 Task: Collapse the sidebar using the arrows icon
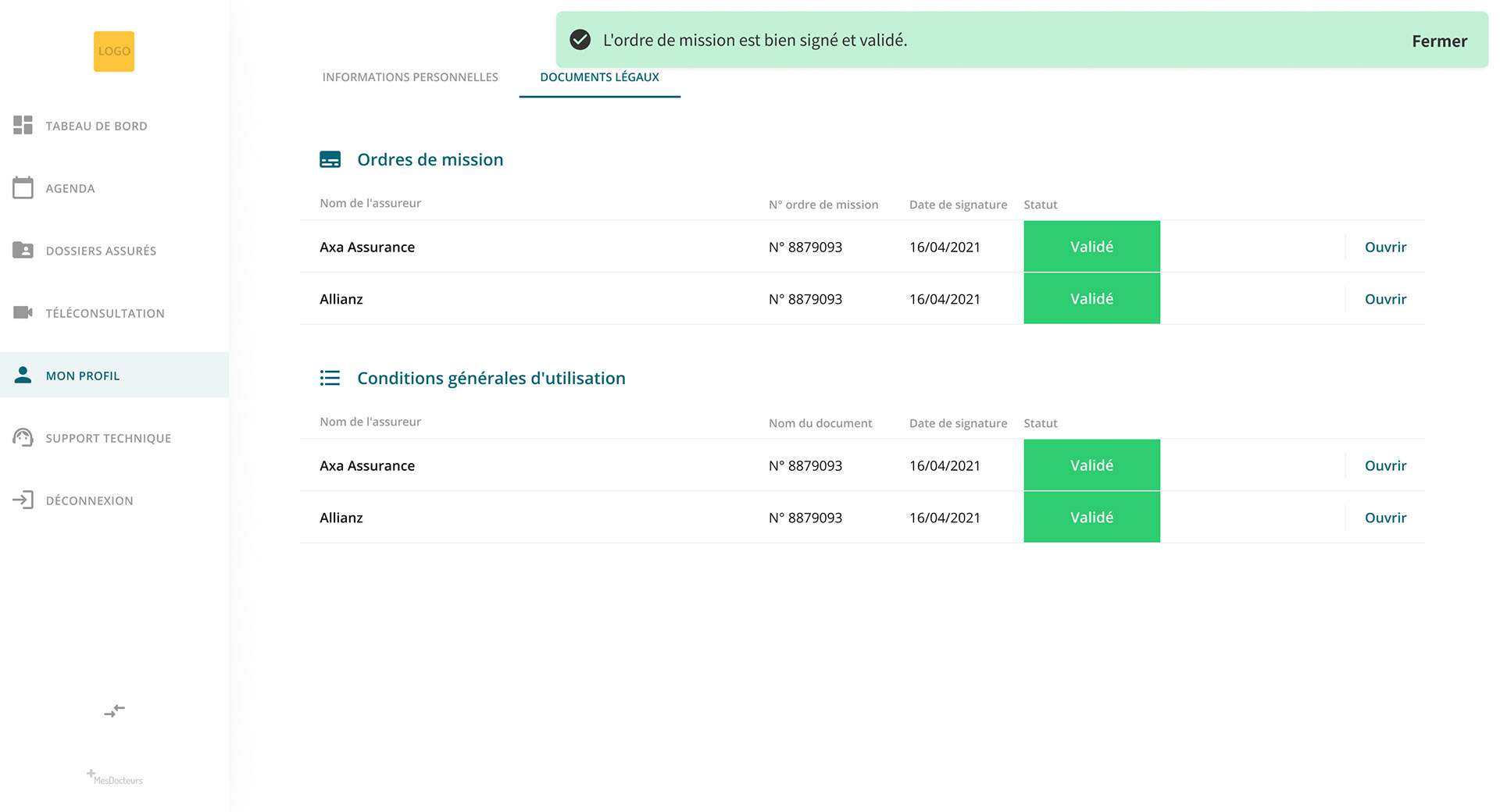click(x=114, y=710)
